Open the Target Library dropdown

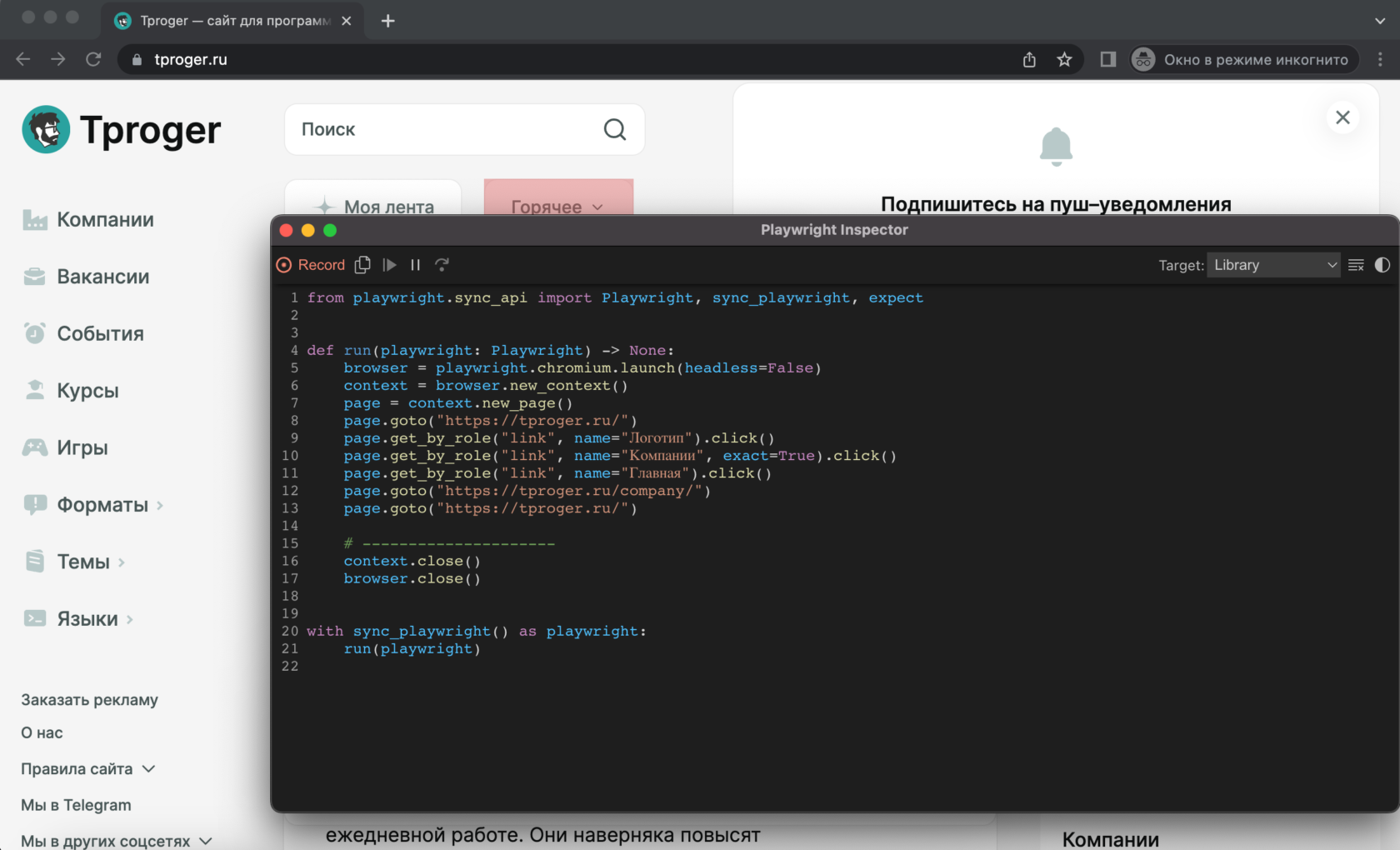(x=1272, y=265)
